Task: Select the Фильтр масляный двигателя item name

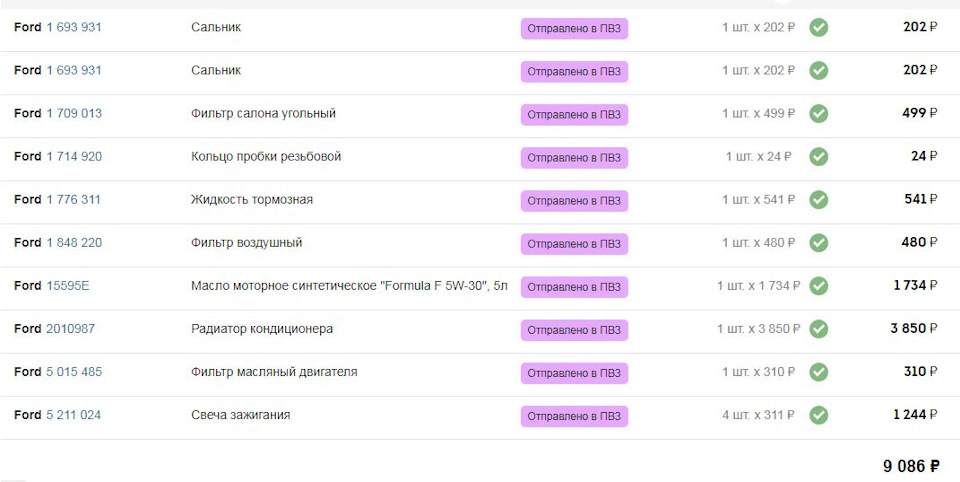Action: [x=274, y=372]
